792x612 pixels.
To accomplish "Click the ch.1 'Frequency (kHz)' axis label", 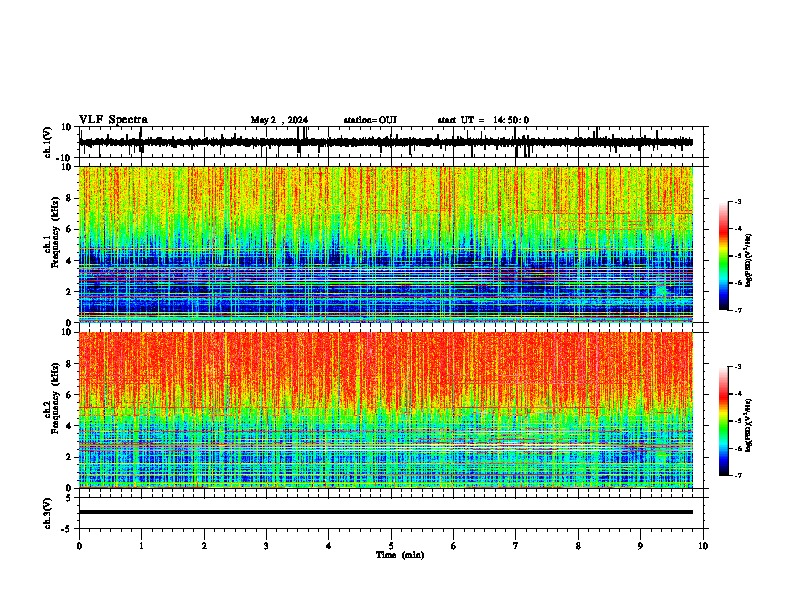I will (x=55, y=232).
